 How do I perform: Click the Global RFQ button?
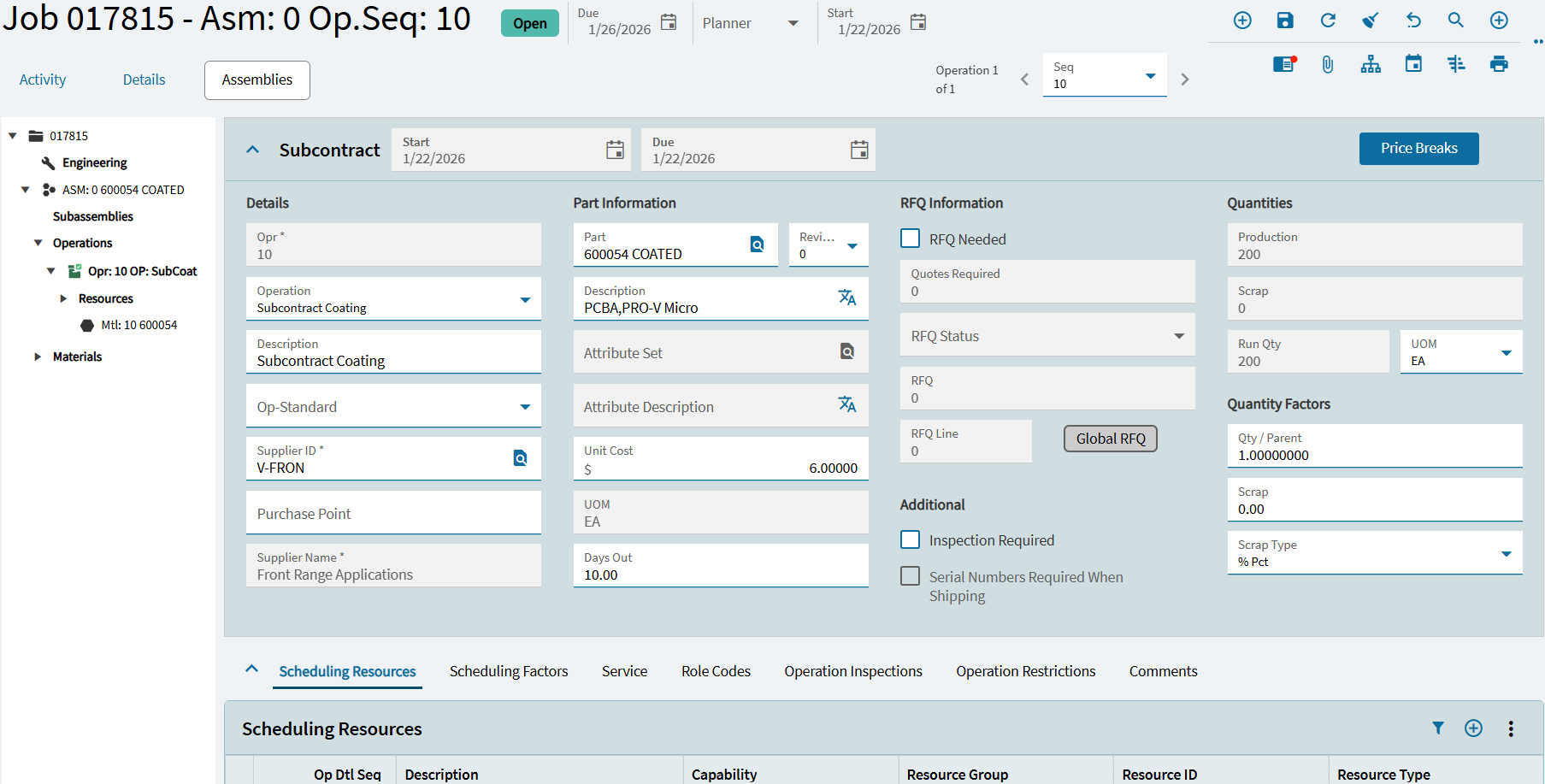pos(1111,439)
